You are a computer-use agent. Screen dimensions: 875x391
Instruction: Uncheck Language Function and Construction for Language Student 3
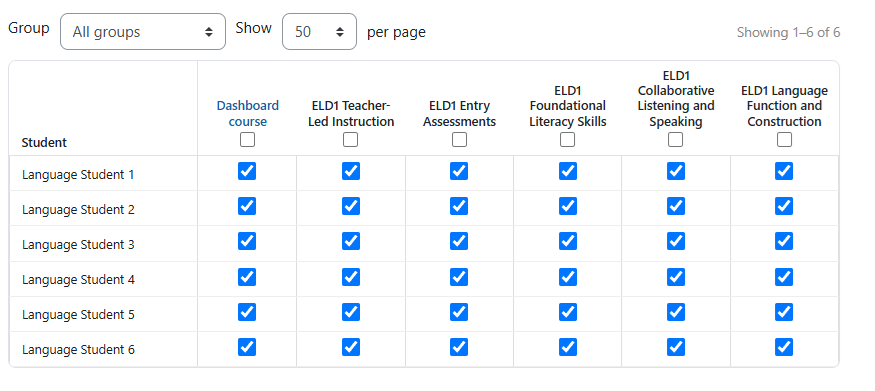coord(784,242)
